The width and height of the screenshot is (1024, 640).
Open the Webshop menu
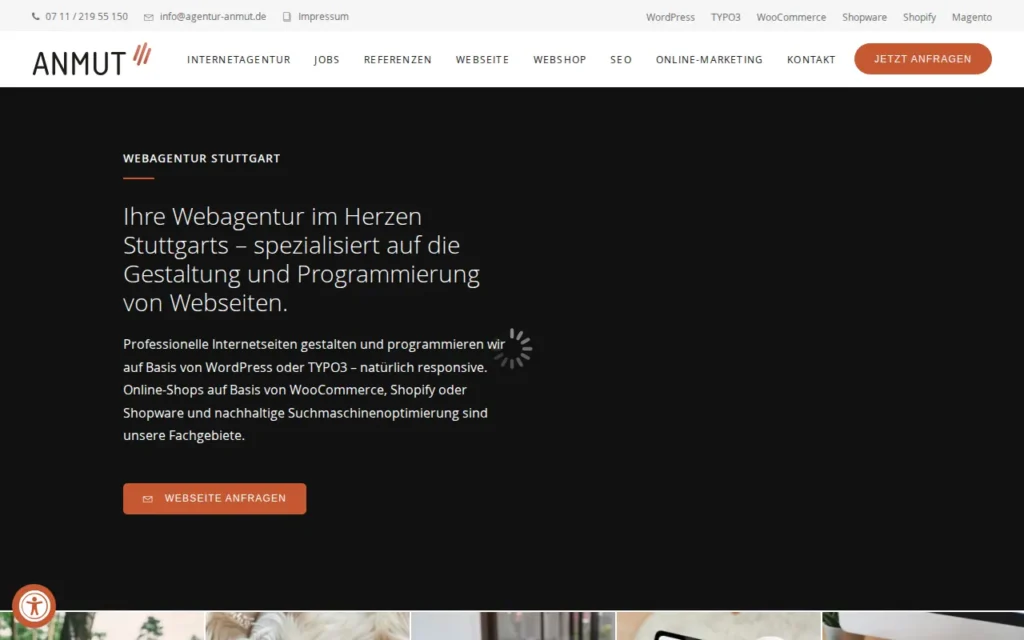click(x=560, y=59)
